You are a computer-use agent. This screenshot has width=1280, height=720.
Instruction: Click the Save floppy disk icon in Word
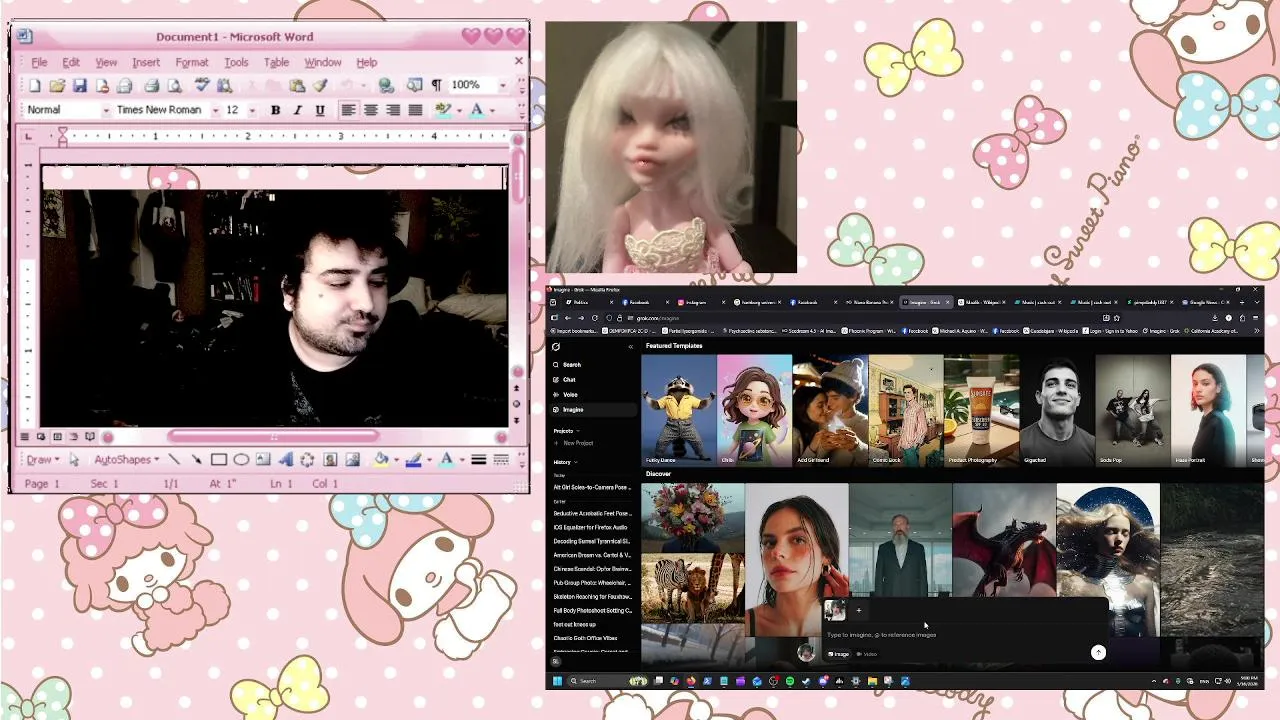[79, 86]
